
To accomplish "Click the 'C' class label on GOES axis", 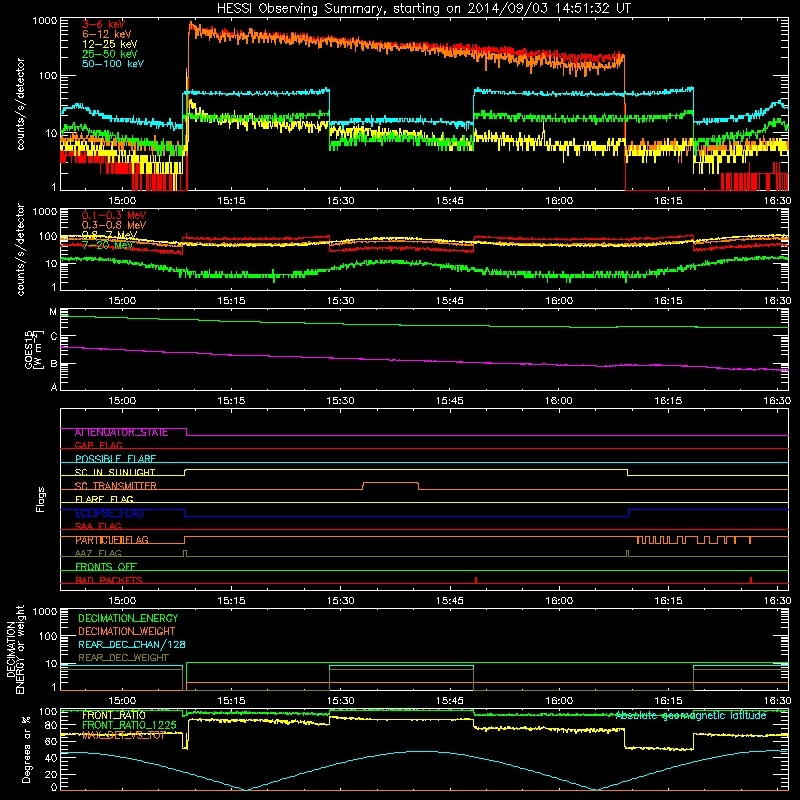I will point(53,337).
